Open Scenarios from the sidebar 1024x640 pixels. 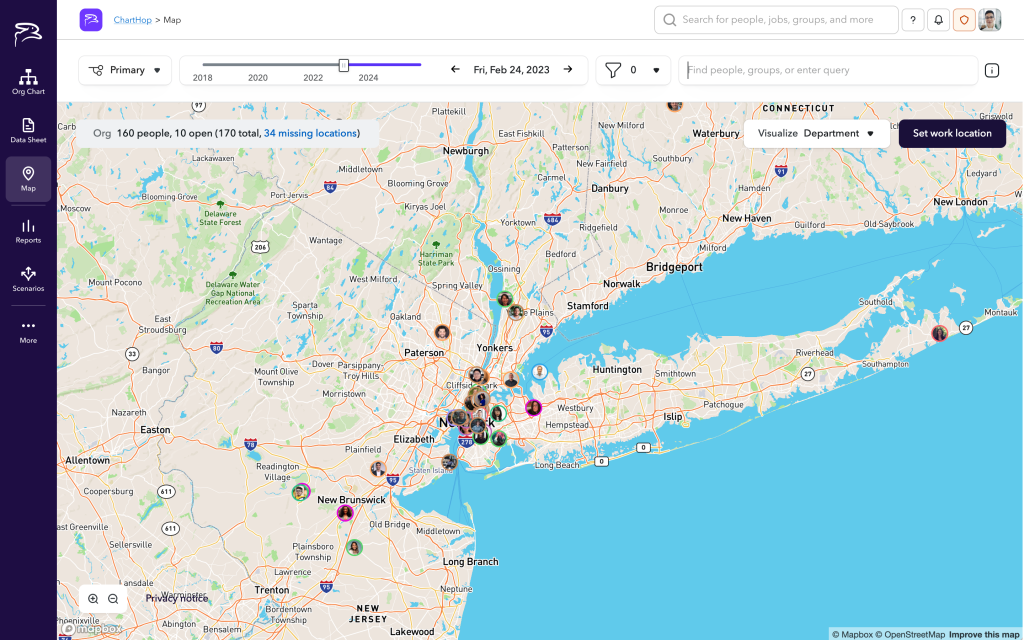pyautogui.click(x=28, y=279)
